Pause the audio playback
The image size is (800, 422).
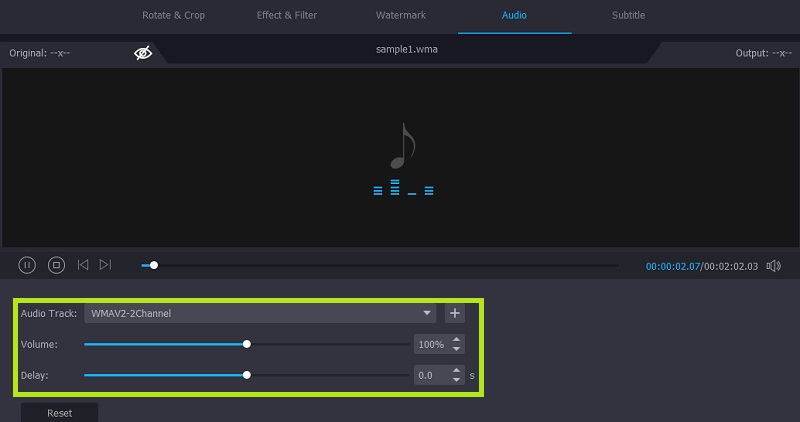coord(27,265)
